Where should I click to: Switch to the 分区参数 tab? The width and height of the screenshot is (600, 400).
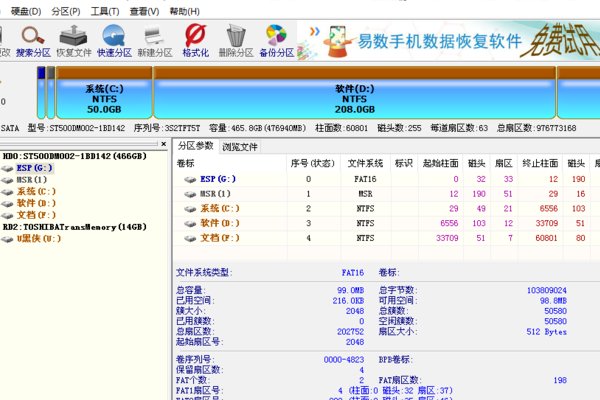coord(196,146)
